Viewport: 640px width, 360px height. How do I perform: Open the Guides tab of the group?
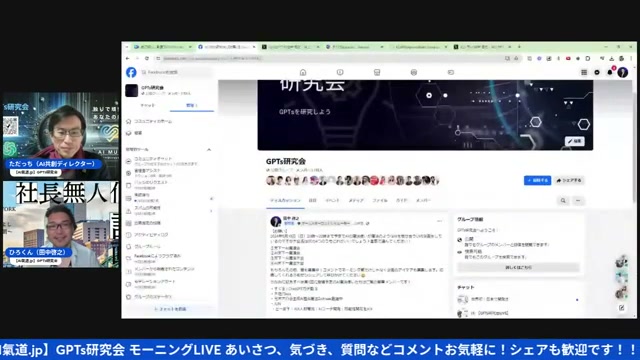click(401, 200)
